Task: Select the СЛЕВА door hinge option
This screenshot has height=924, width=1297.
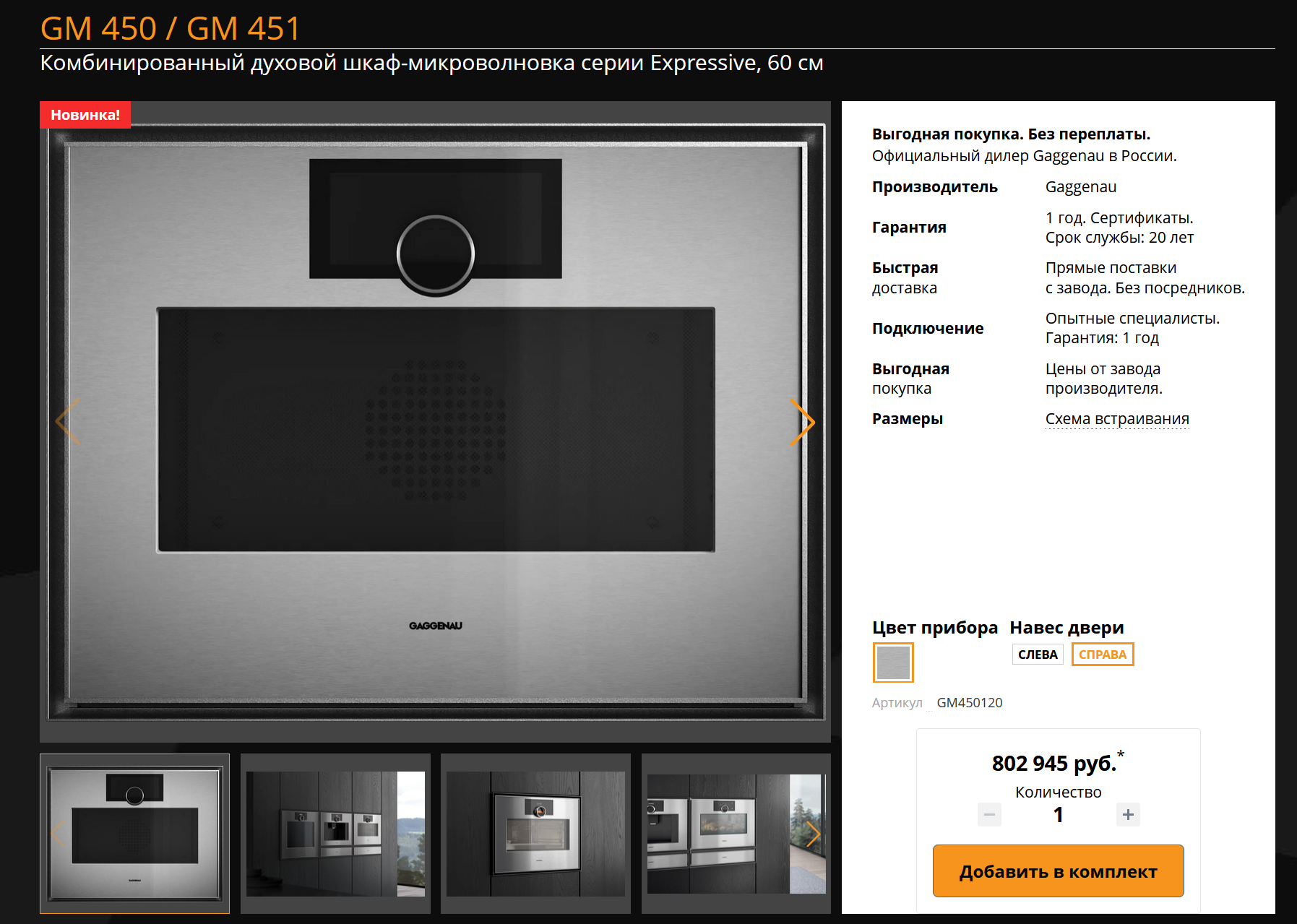Action: [x=1038, y=655]
